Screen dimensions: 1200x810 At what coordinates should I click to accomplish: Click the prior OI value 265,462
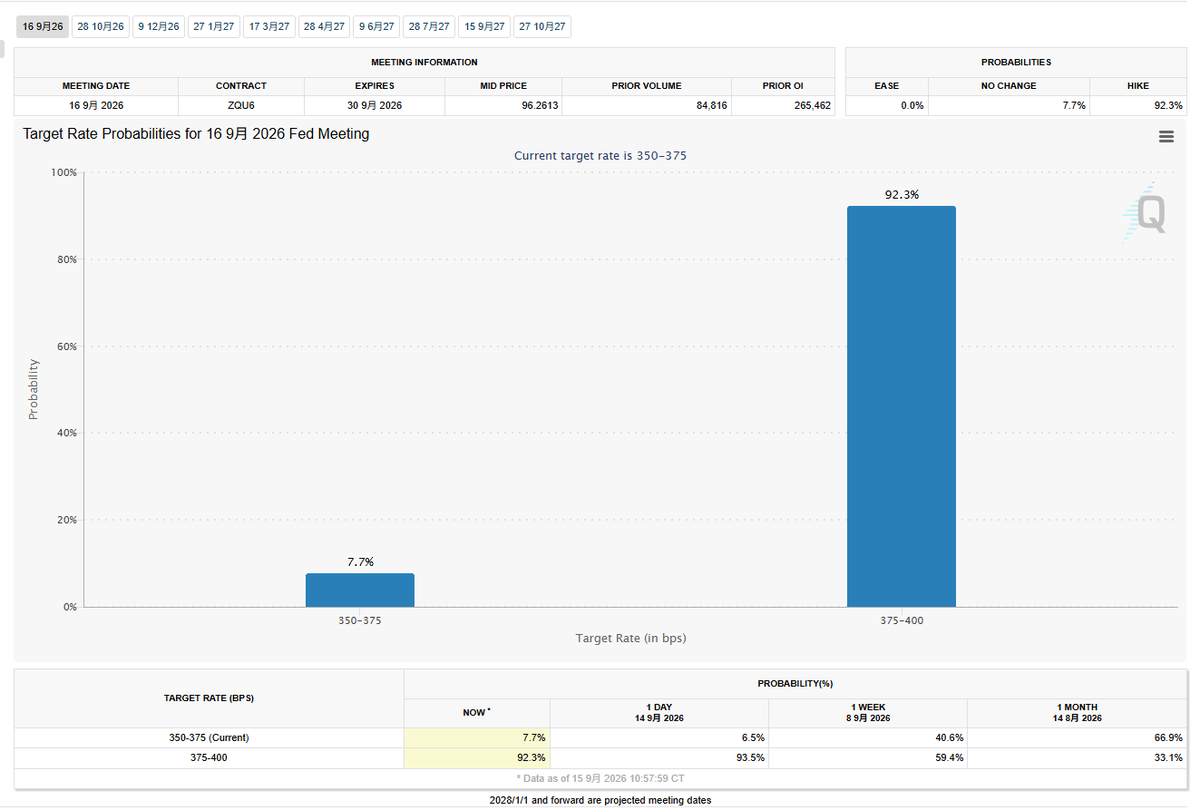[x=812, y=105]
